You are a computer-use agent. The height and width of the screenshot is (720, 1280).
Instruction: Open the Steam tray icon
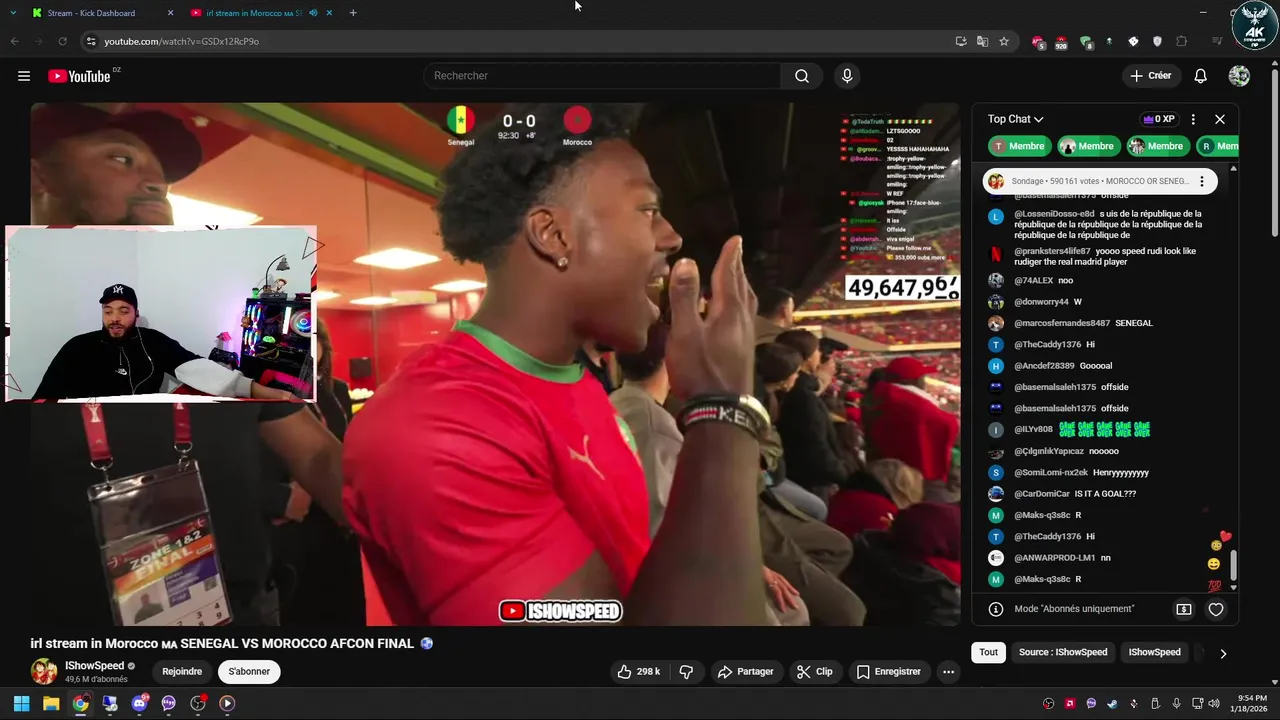[1112, 703]
